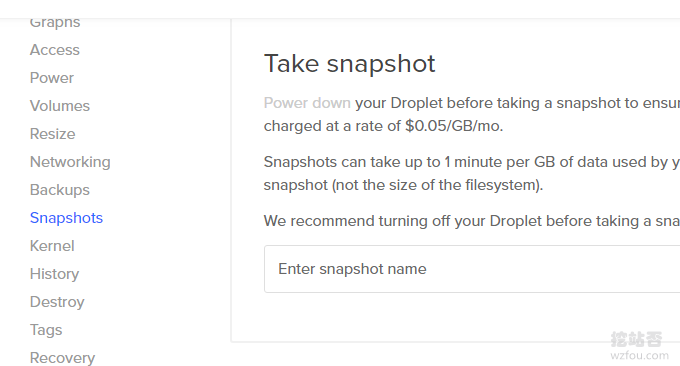680x366 pixels.
Task: Open the Tags page
Action: pyautogui.click(x=46, y=330)
